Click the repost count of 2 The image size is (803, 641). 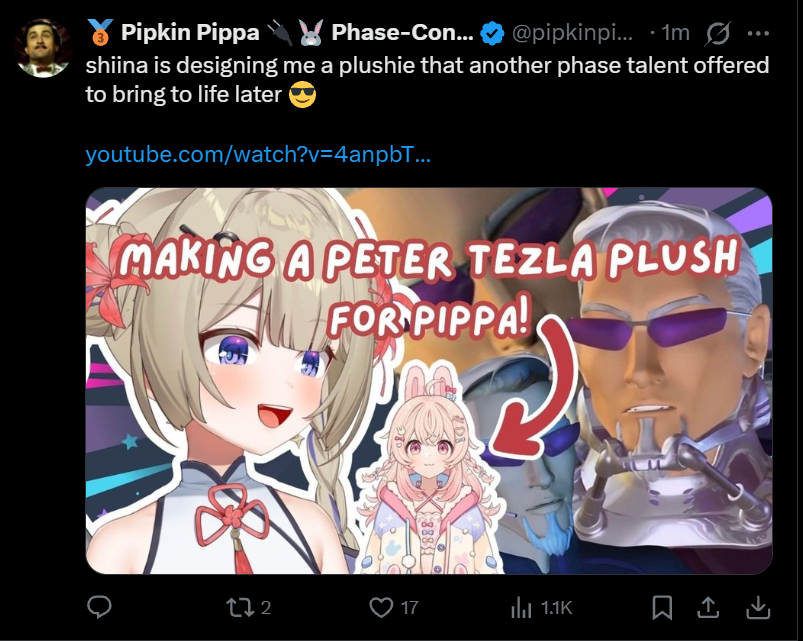tap(266, 608)
